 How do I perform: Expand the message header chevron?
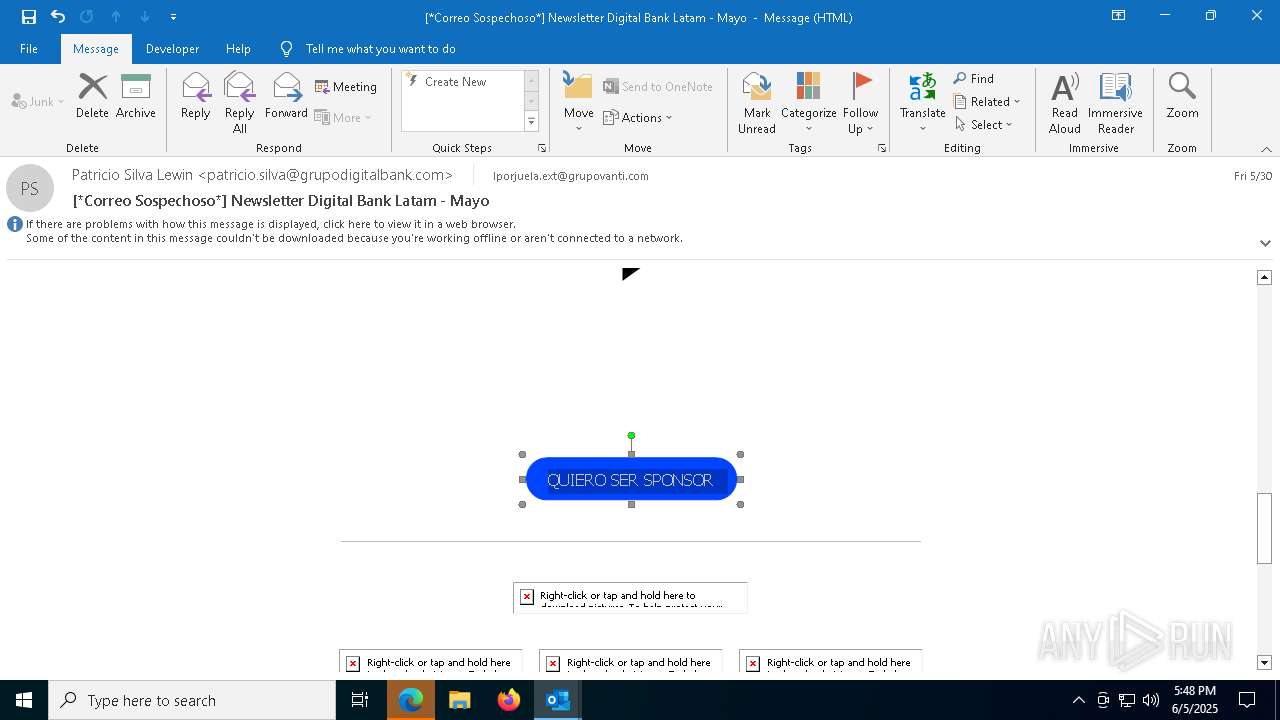point(1265,243)
